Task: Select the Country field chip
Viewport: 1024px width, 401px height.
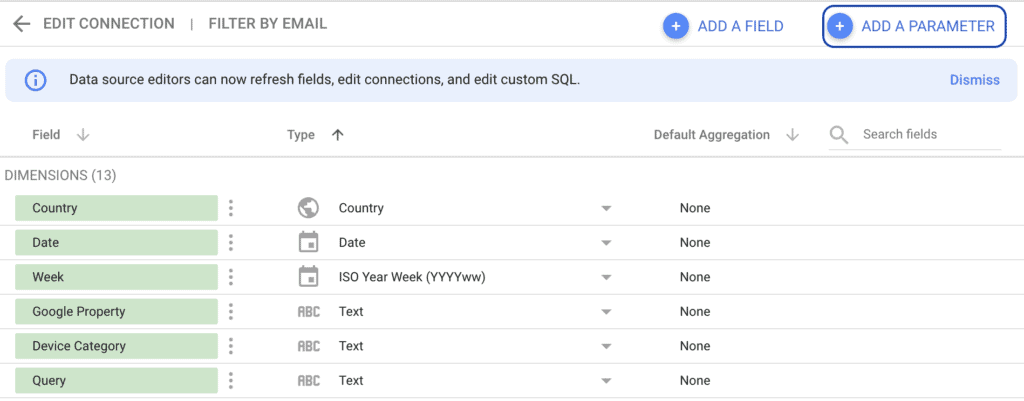Action: [116, 208]
